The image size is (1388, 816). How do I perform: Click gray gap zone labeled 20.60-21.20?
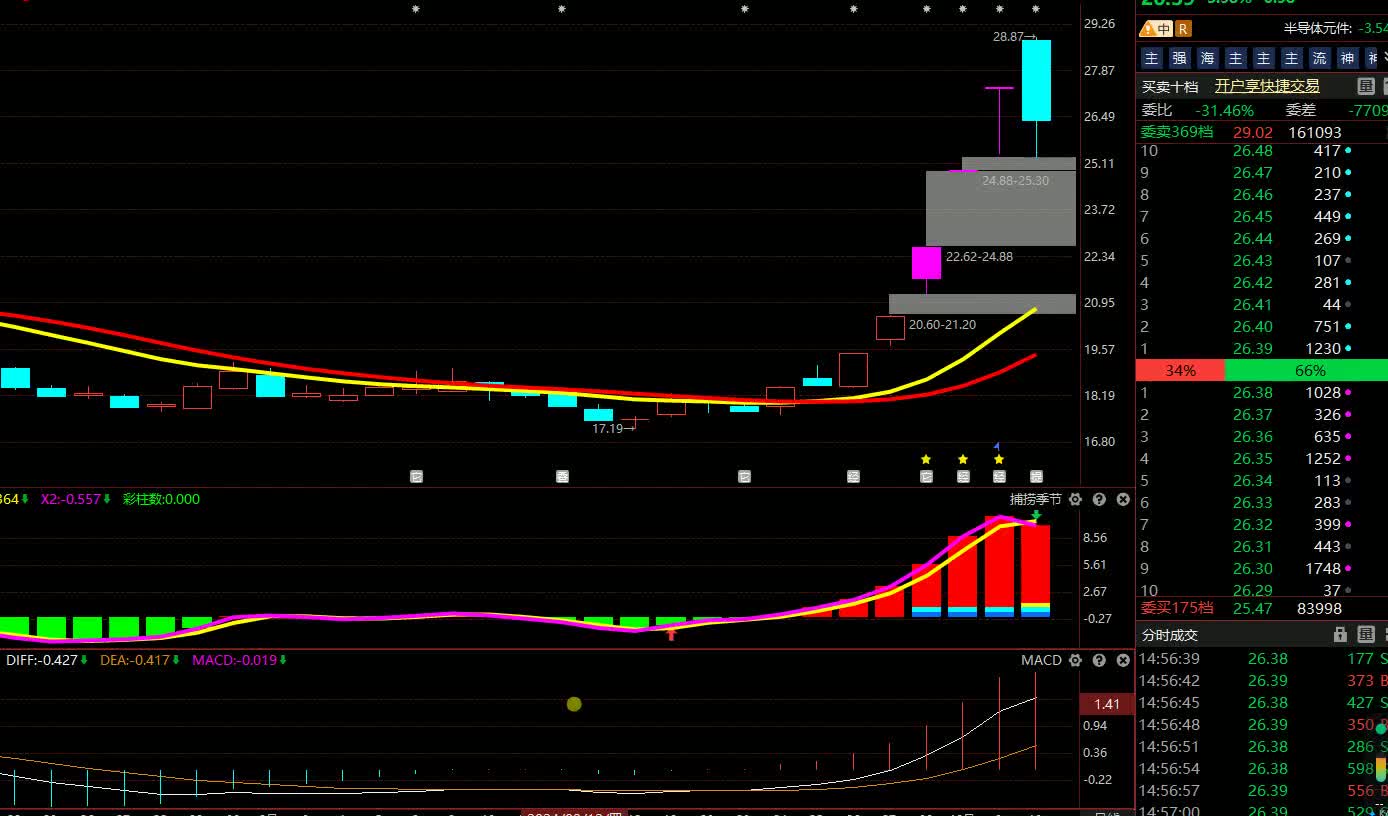click(982, 304)
